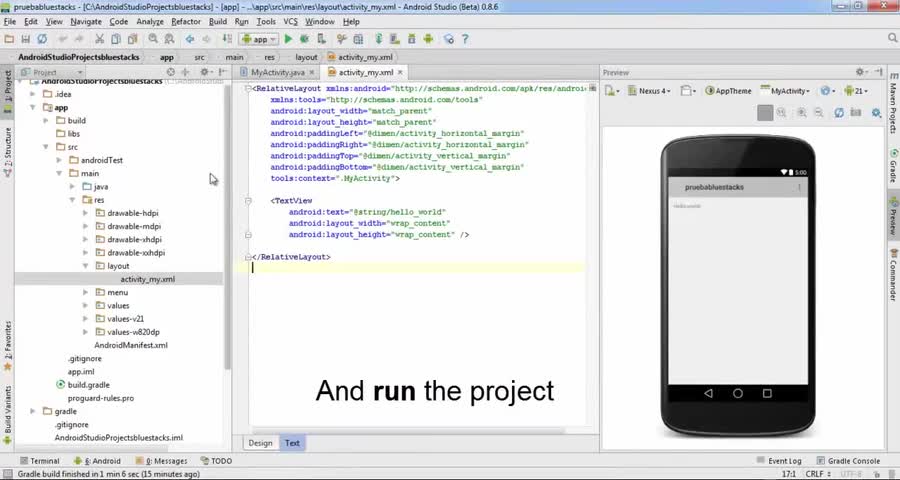
Task: Expand the values folder in tree
Action: (x=85, y=305)
